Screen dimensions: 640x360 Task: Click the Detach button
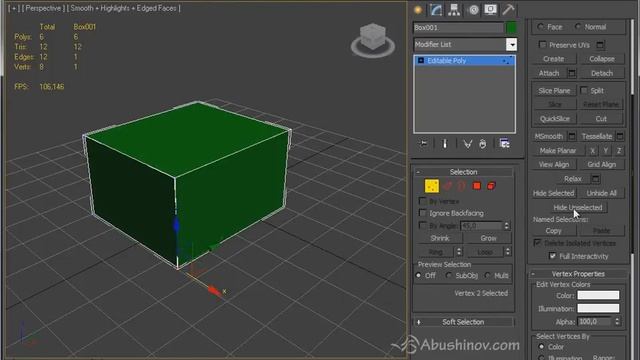click(602, 73)
